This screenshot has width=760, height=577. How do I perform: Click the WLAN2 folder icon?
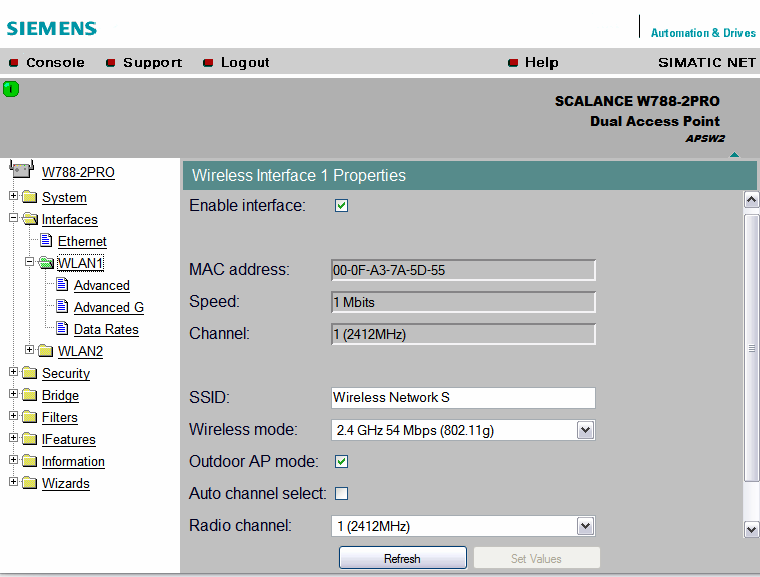click(46, 351)
